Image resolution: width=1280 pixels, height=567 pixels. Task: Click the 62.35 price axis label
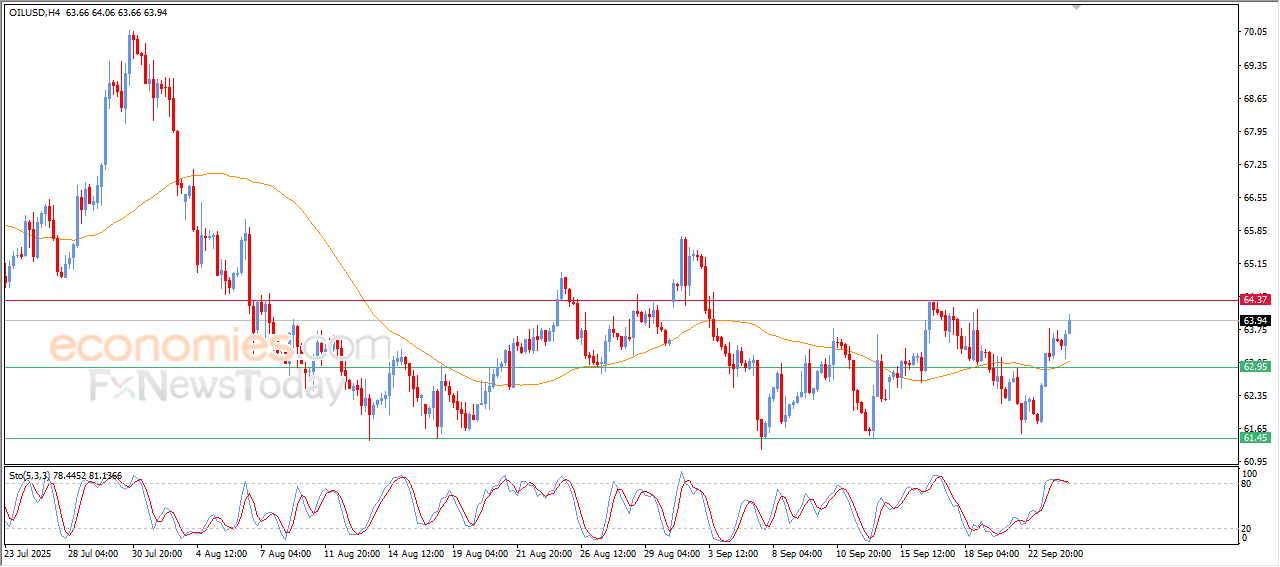coord(1256,395)
